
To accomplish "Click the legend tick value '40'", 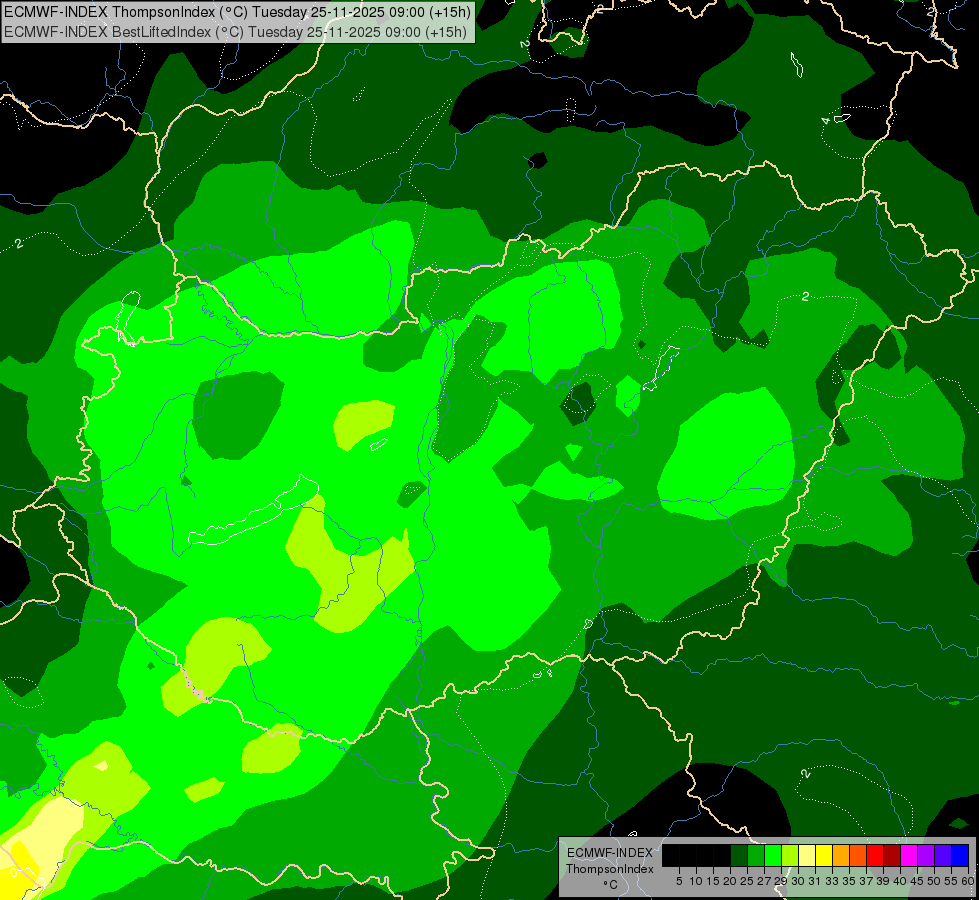I will [900, 881].
